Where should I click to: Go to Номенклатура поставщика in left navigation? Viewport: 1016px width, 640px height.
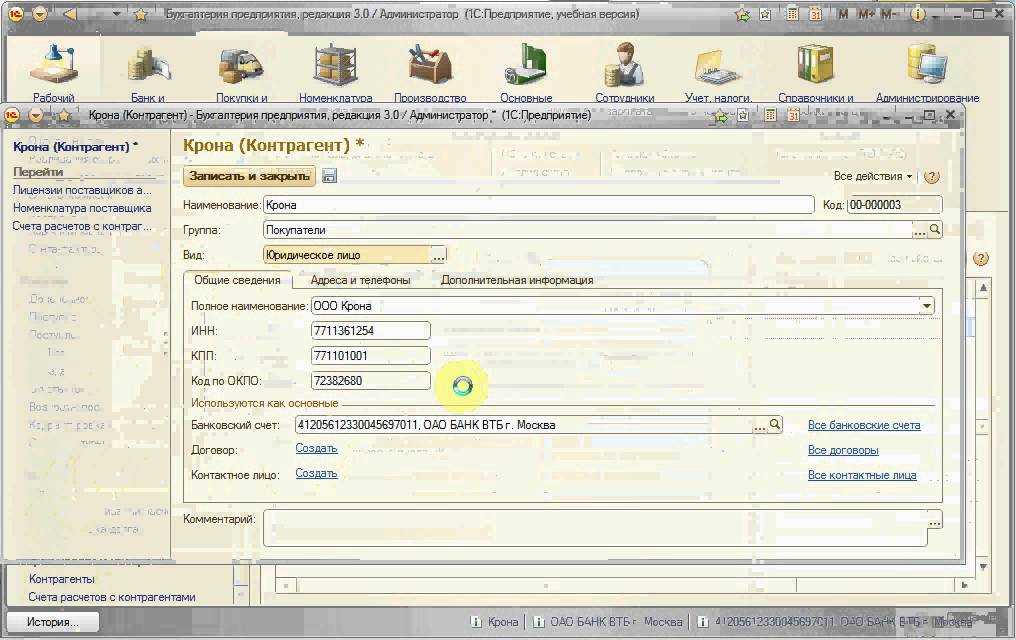point(82,208)
